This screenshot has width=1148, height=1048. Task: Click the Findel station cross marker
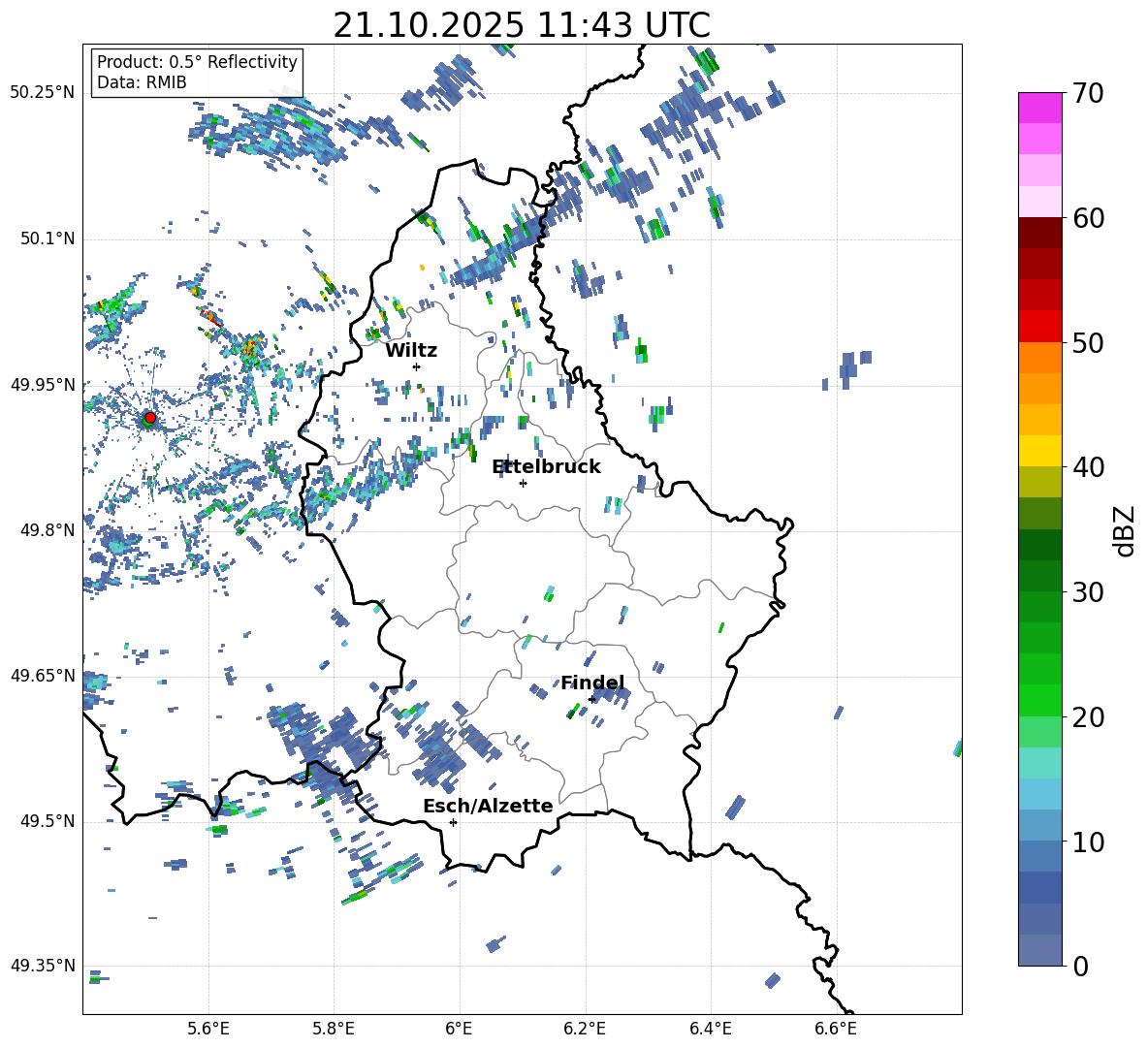591,699
